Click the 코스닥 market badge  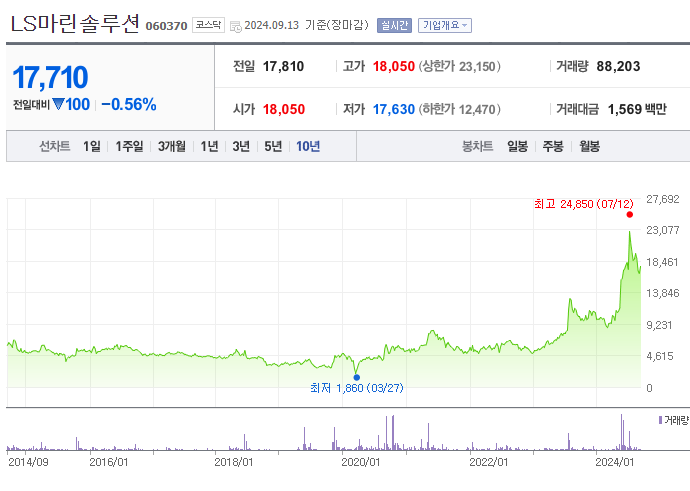tap(208, 25)
